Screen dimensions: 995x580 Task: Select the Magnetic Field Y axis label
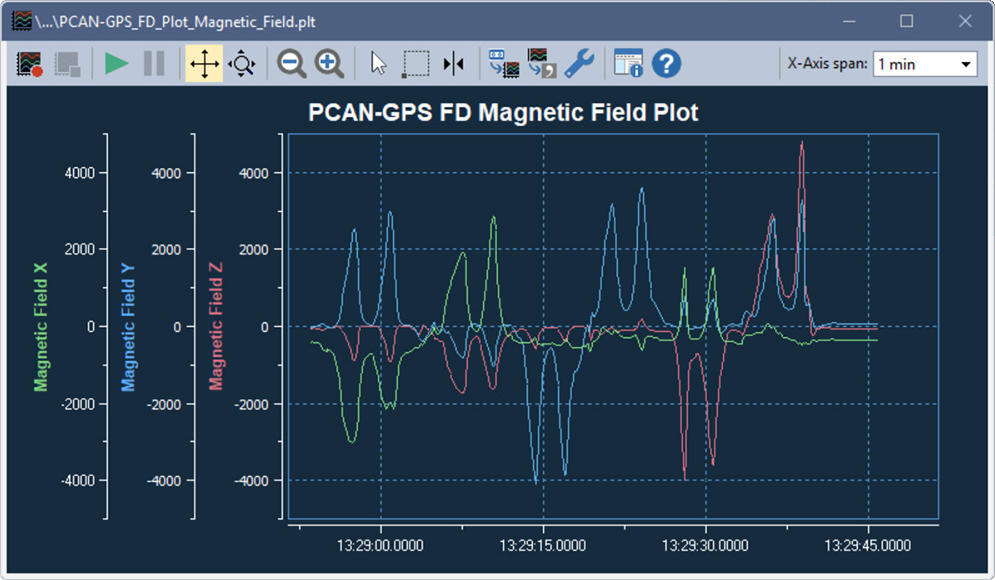pos(128,327)
